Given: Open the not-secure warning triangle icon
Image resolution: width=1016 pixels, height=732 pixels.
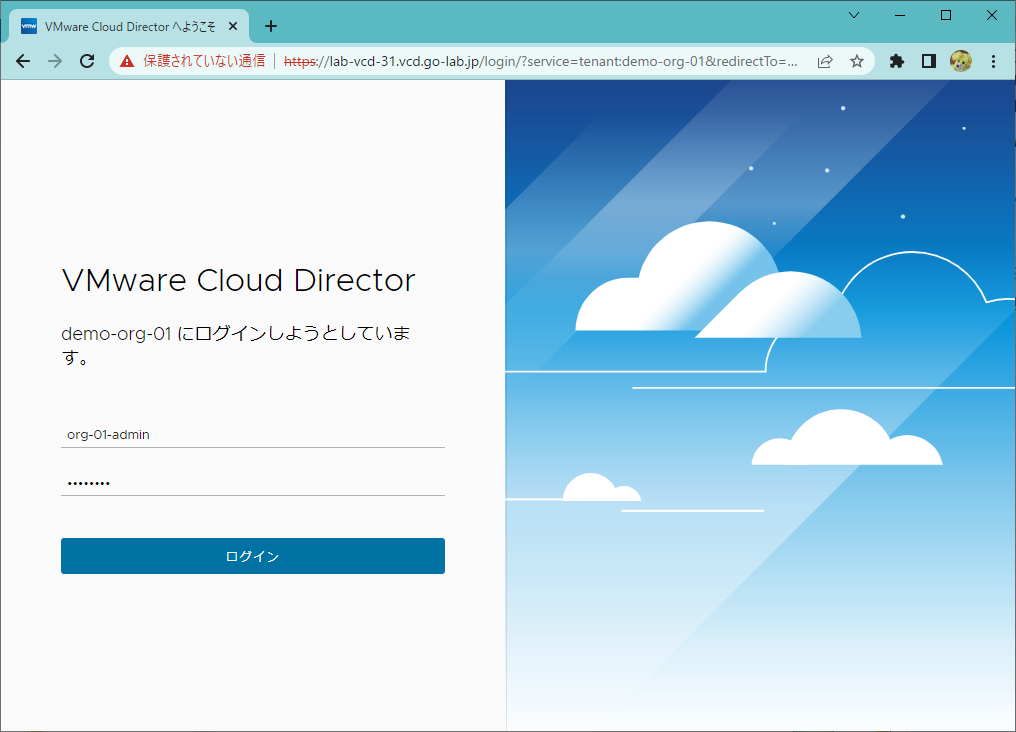Looking at the screenshot, I should [127, 61].
